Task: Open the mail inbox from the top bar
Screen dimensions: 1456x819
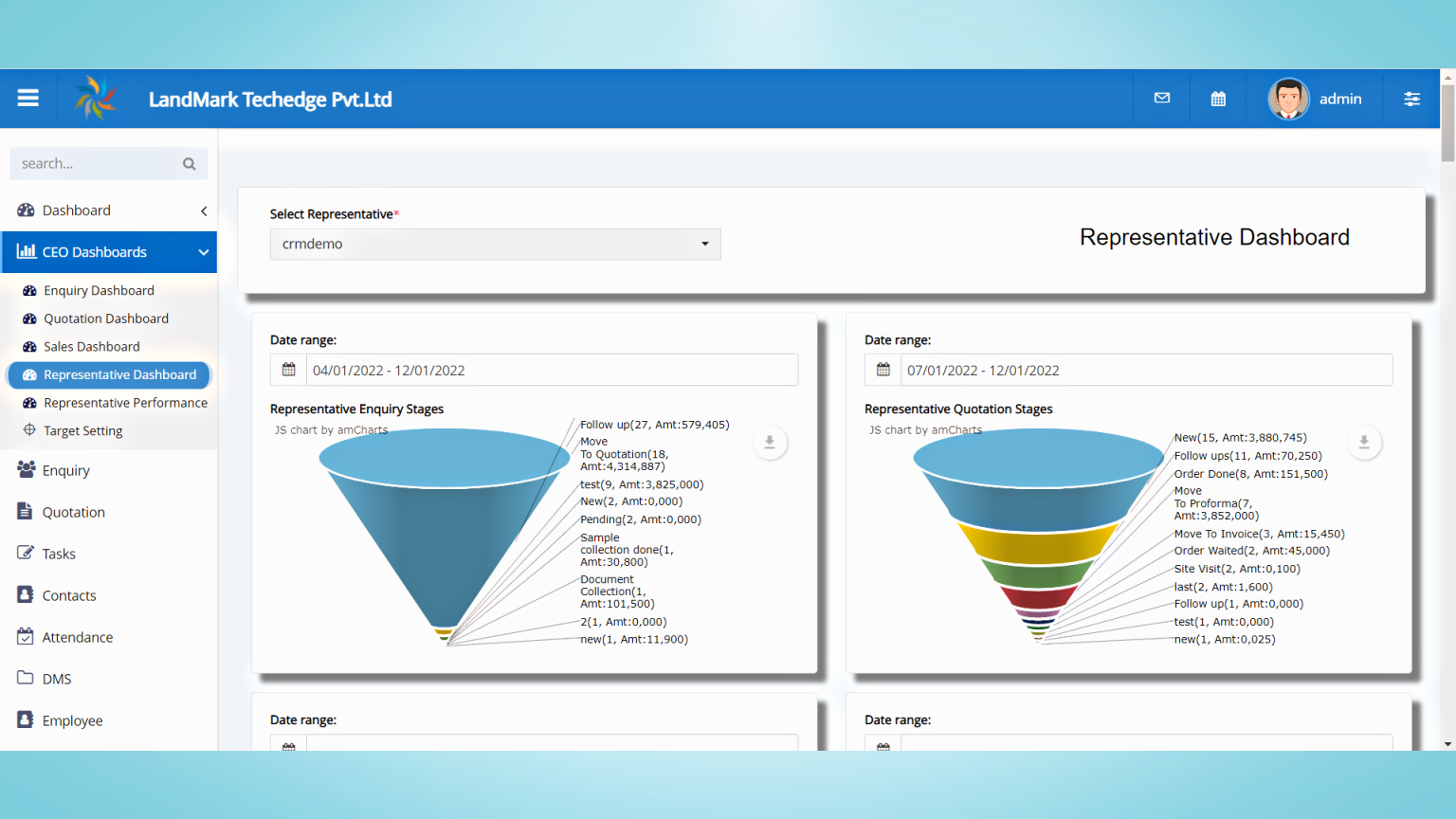Action: click(x=1161, y=98)
